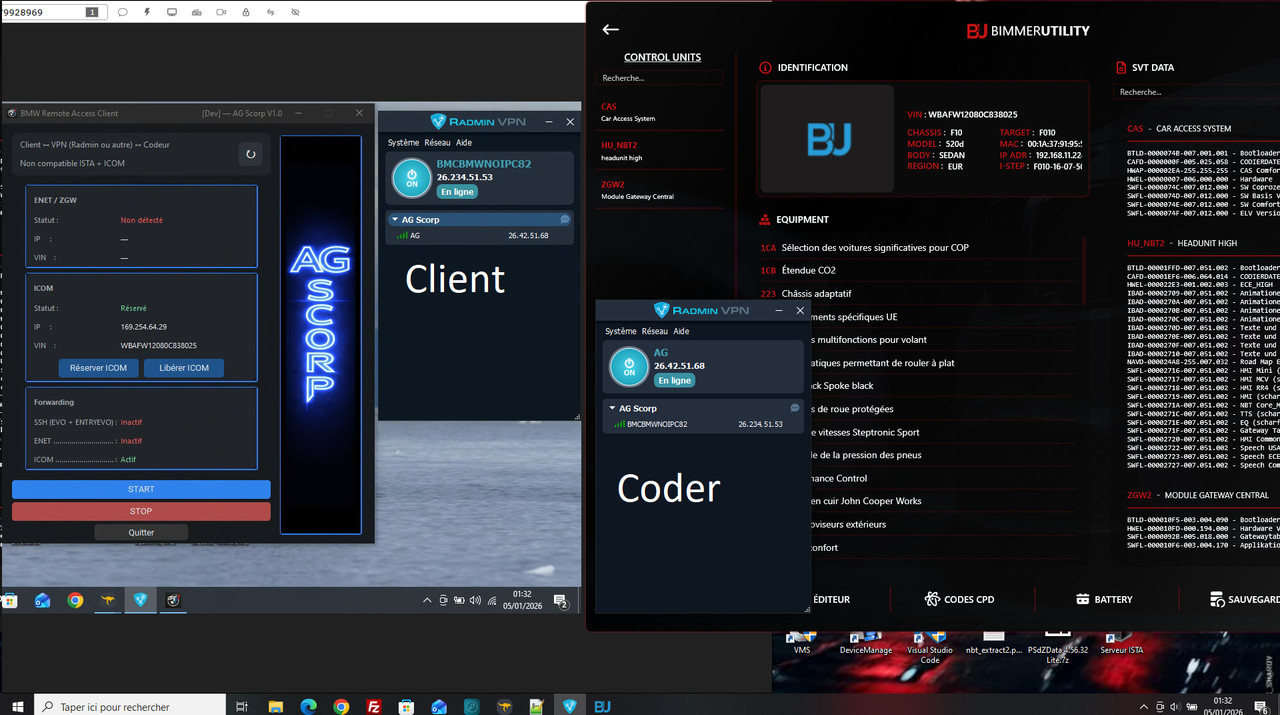Select the HU_NBT2 headunit high control unit
1280x715 pixels.
tap(660, 150)
